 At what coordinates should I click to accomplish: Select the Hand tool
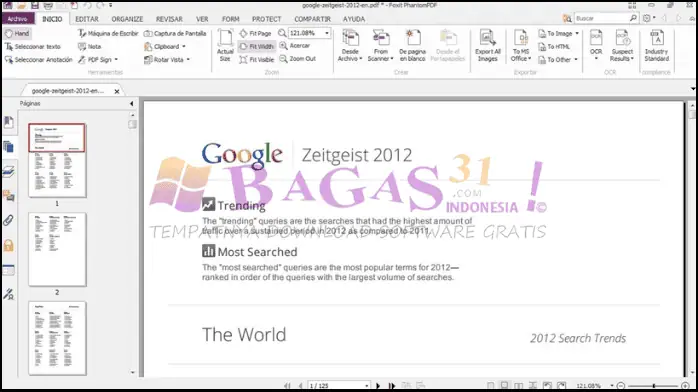click(17, 33)
